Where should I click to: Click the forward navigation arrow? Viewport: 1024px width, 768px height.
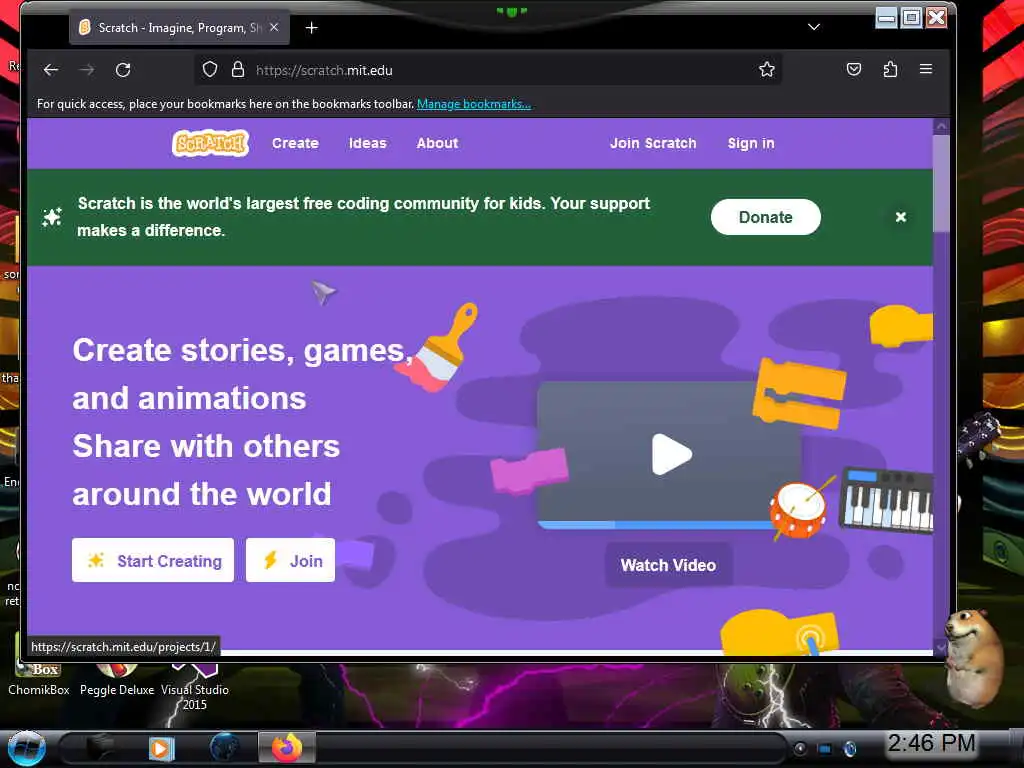click(87, 70)
